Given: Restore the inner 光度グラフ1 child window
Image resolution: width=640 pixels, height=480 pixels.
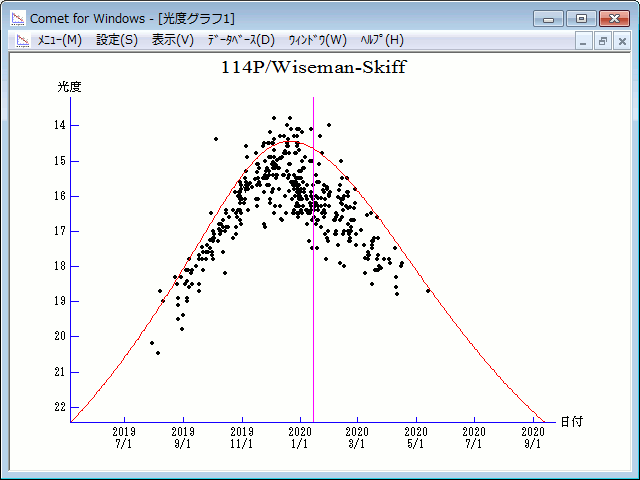Looking at the screenshot, I should click(603, 41).
